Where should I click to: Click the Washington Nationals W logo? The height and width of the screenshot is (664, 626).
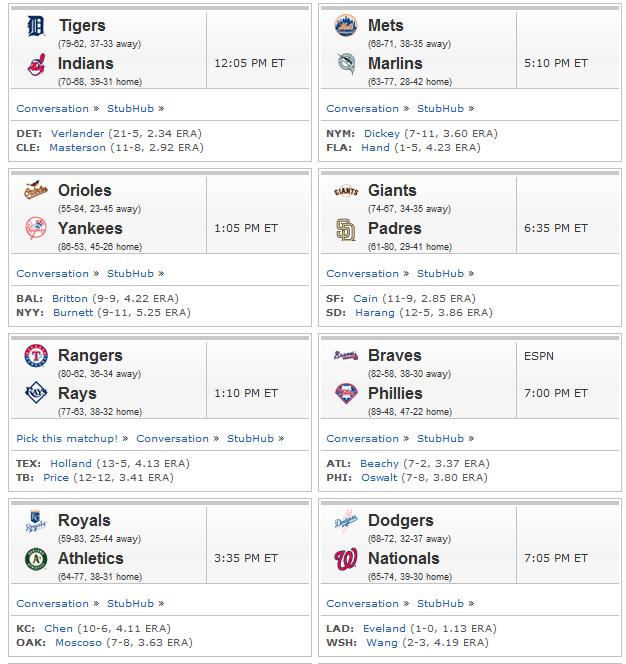pos(346,559)
